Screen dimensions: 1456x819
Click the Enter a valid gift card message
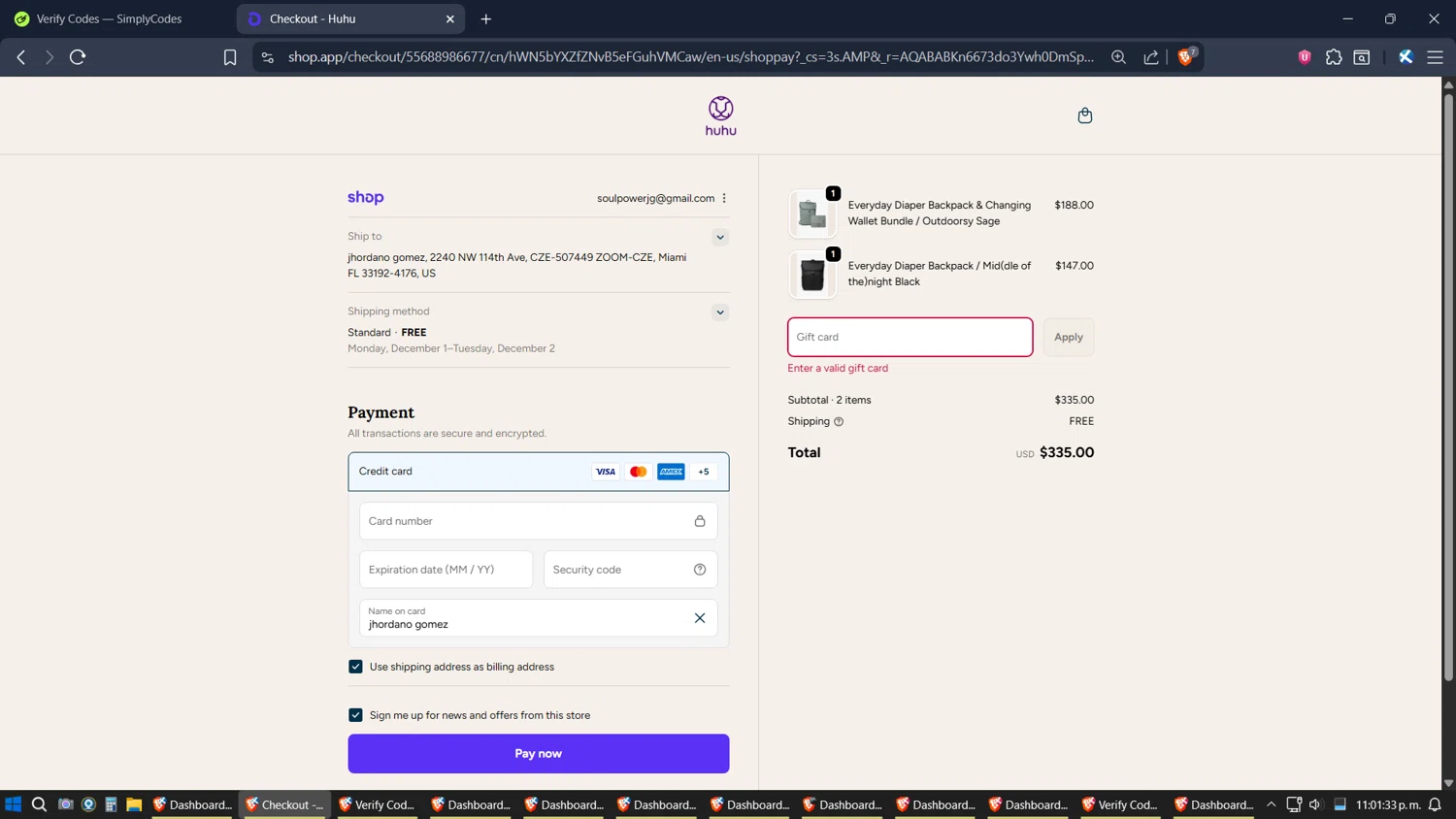(838, 368)
